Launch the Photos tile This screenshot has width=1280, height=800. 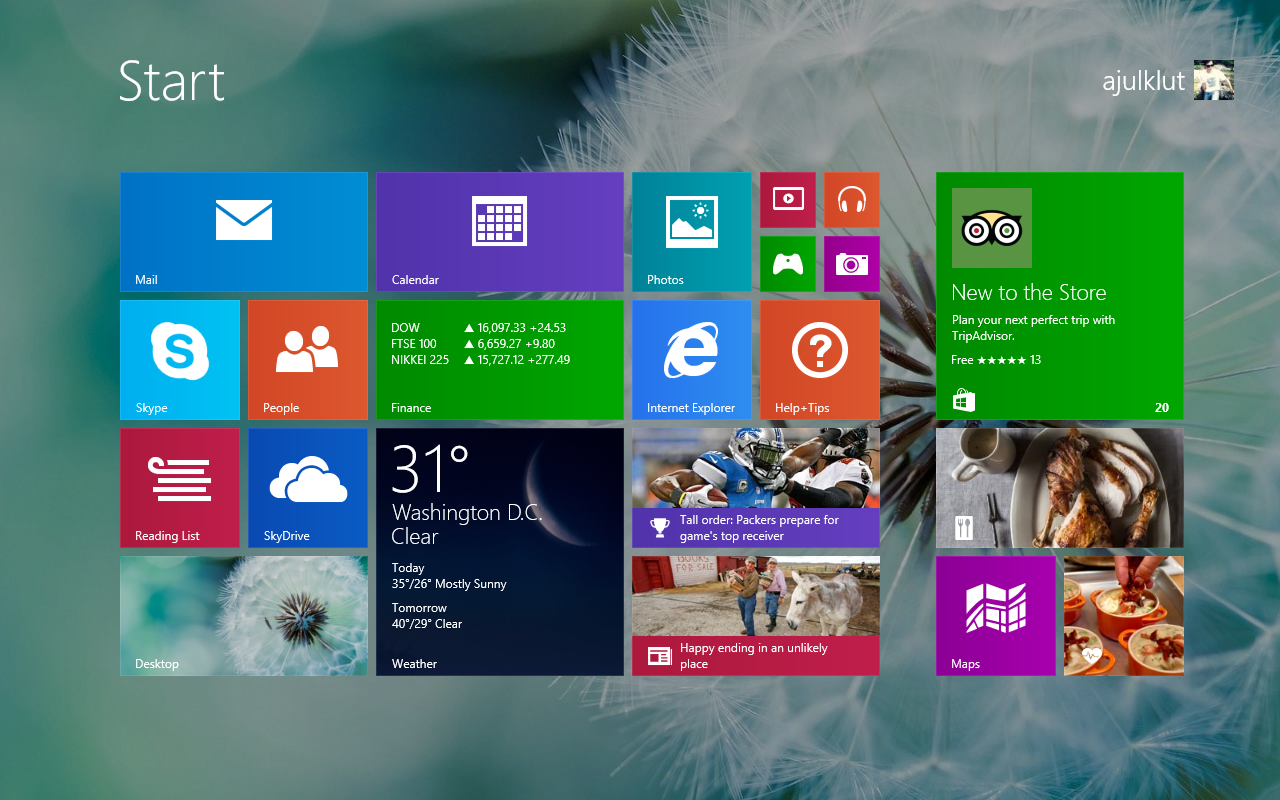coord(692,232)
